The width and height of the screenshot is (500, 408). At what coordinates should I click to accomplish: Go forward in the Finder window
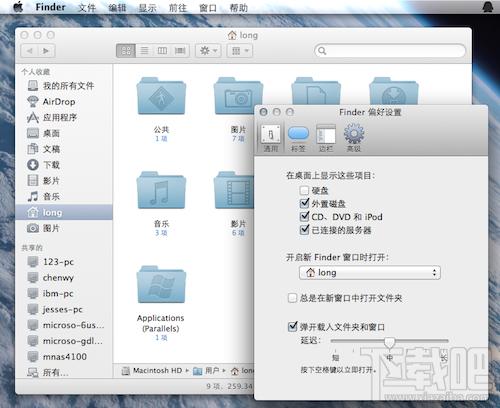pos(46,51)
